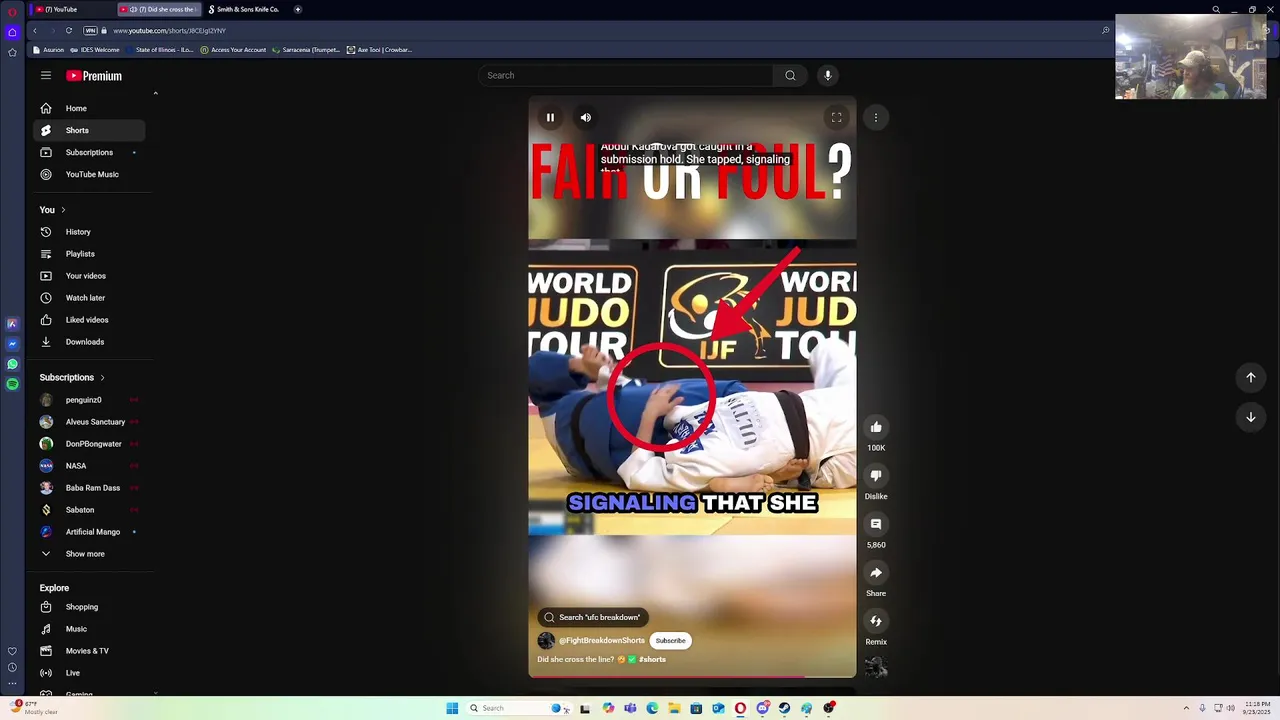The height and width of the screenshot is (720, 1280).
Task: Click the Search "ufc breakdown" suggestion chip
Action: point(593,617)
